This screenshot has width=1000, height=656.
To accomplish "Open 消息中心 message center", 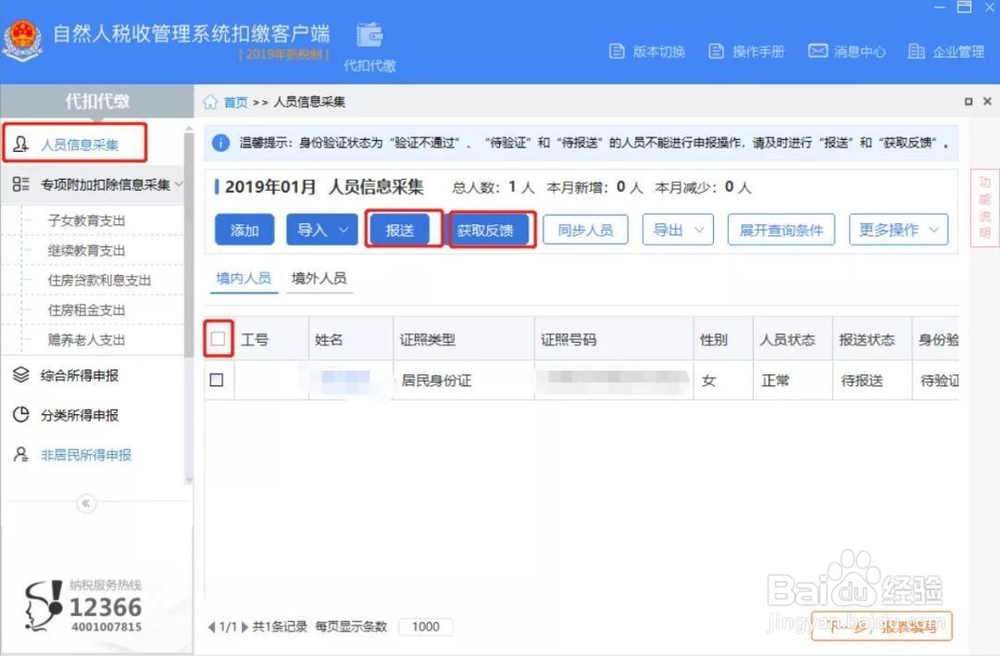I will tap(847, 51).
